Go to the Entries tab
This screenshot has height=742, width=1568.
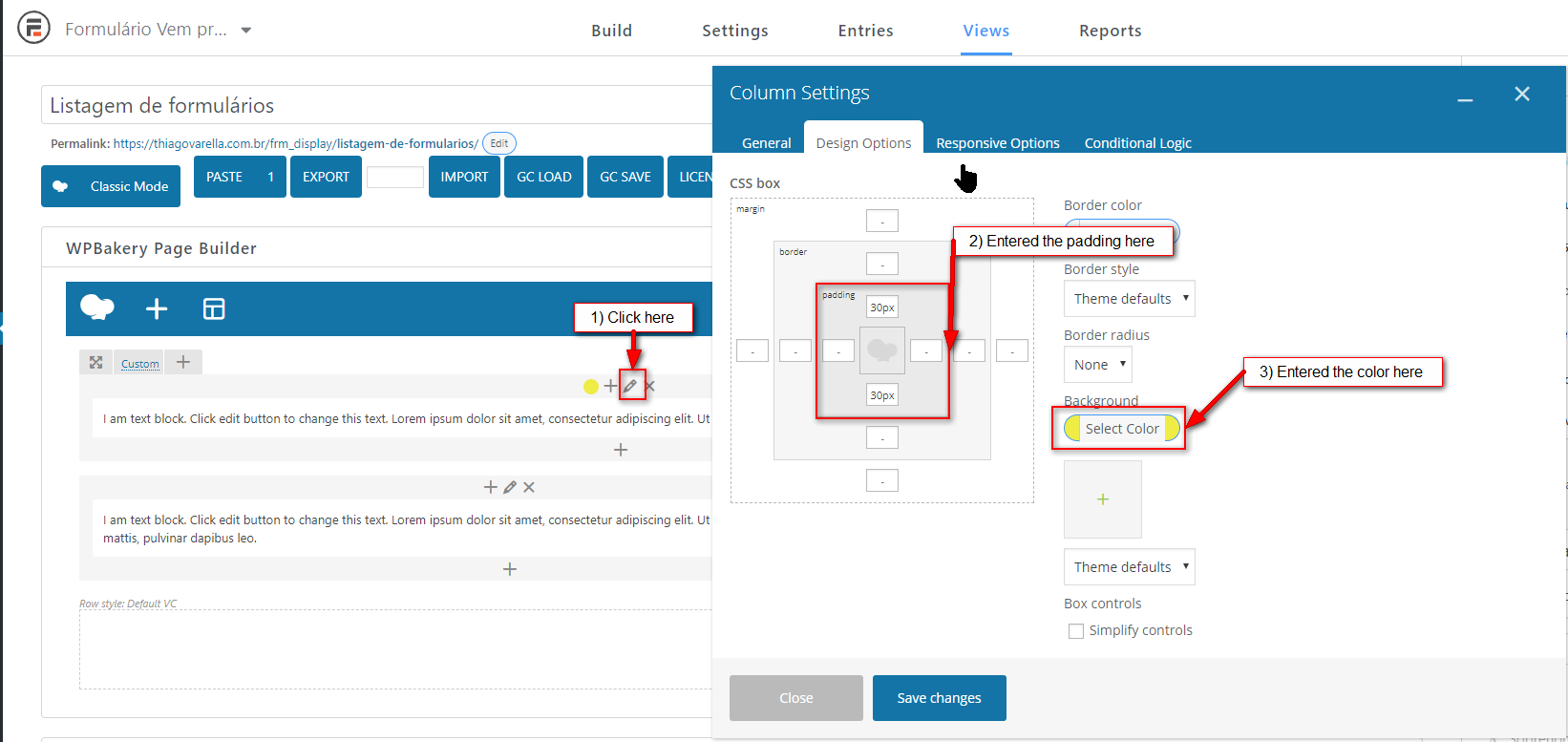tap(865, 31)
